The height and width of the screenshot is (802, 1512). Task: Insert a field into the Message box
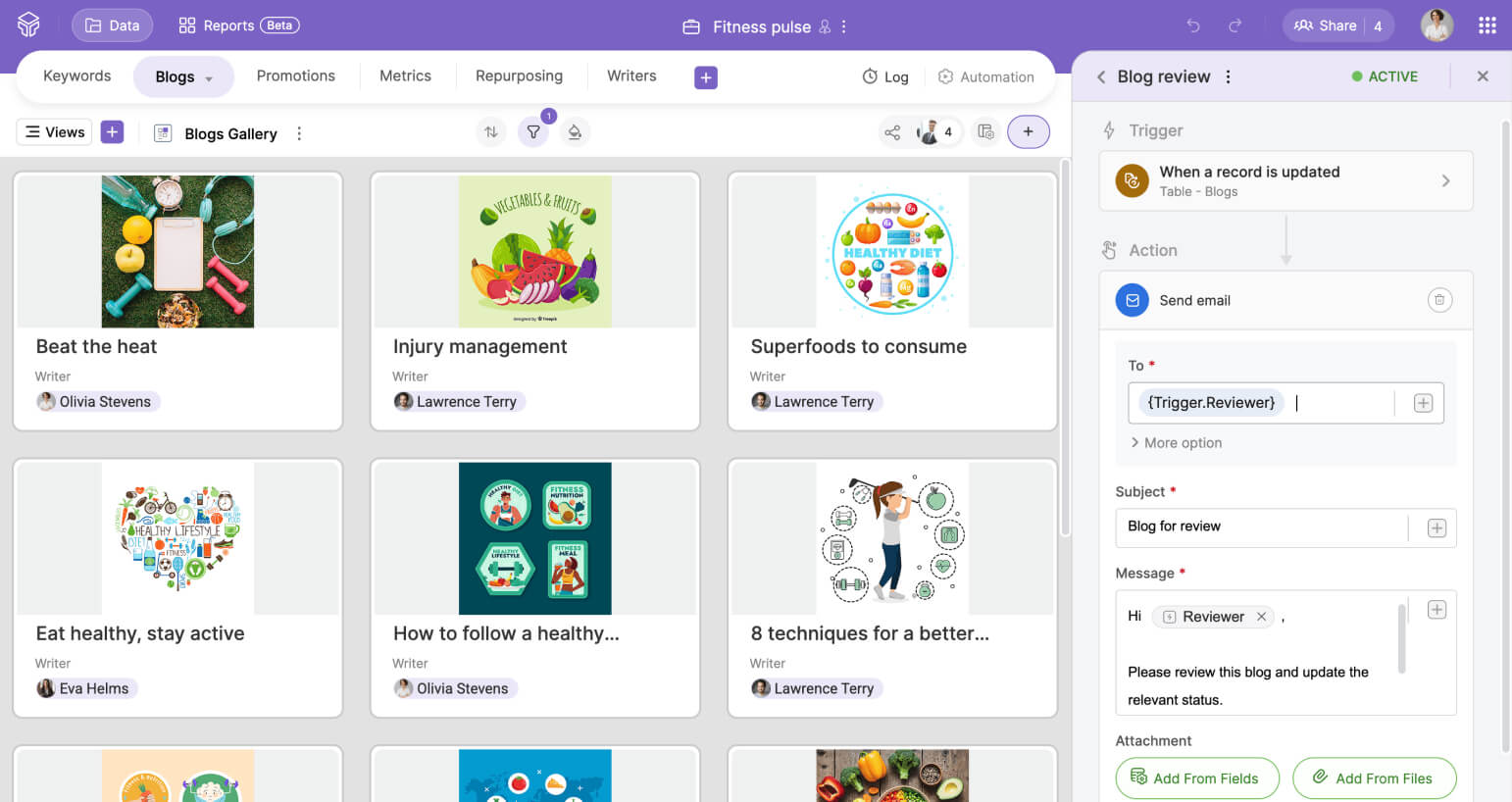pos(1436,610)
